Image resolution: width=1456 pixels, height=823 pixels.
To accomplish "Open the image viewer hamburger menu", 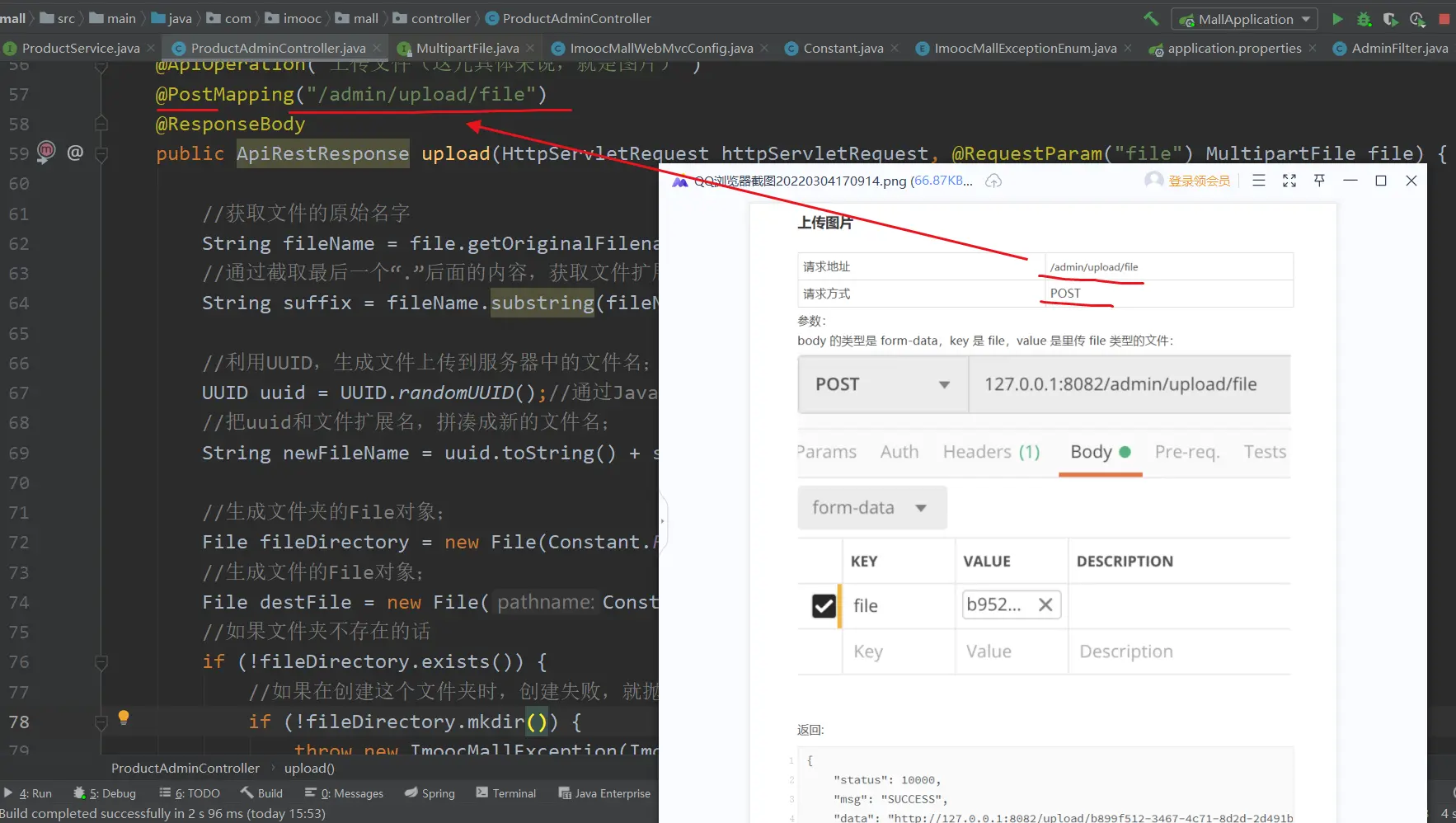I will pyautogui.click(x=1258, y=181).
